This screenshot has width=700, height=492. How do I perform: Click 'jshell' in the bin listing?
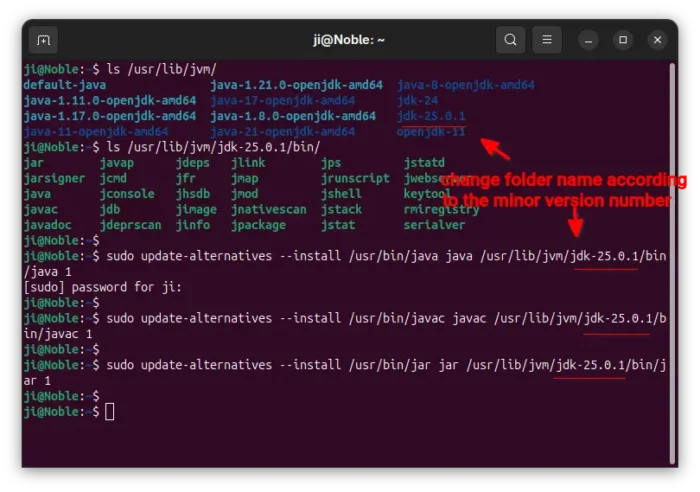[341, 194]
